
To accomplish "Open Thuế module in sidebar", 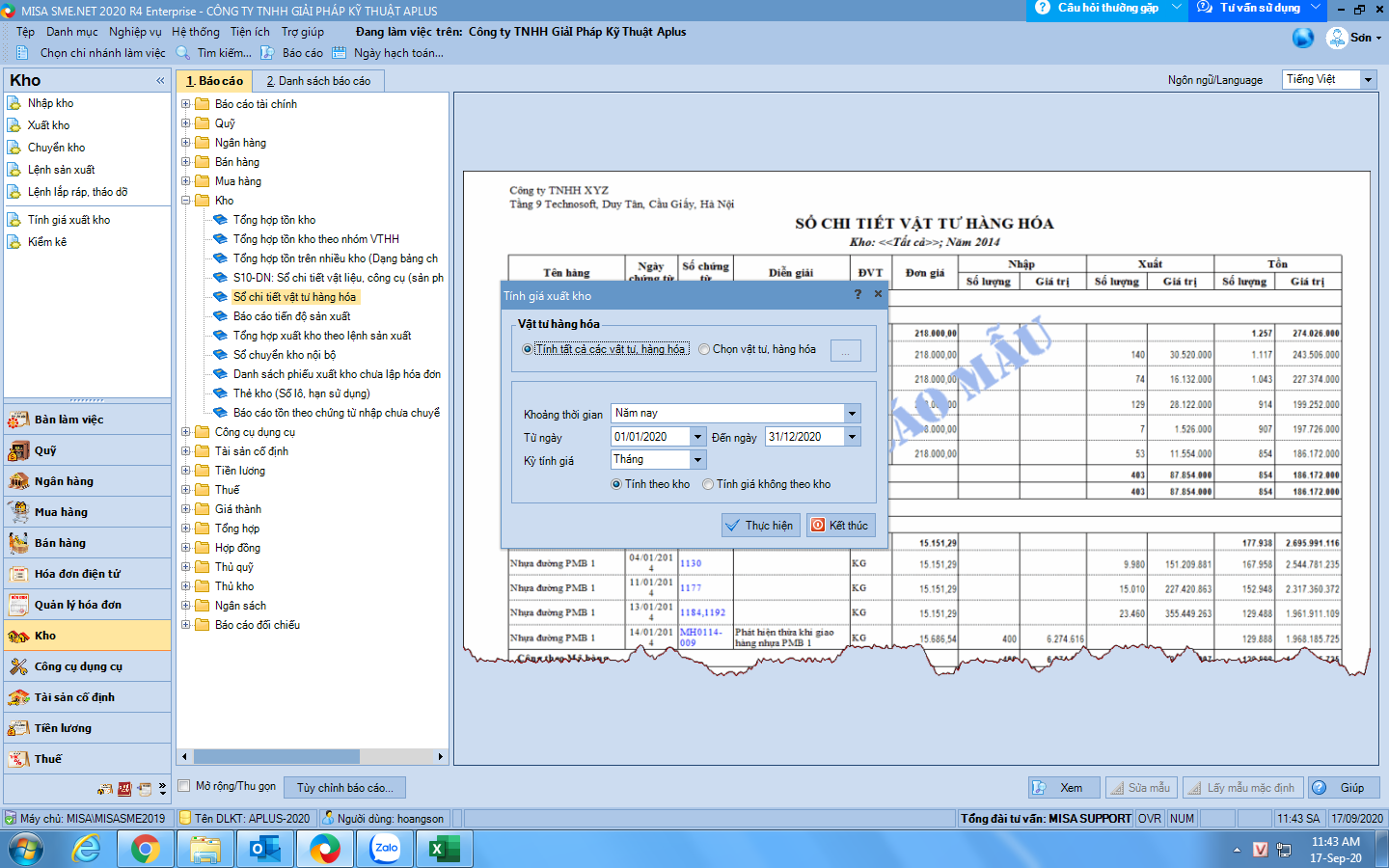I will point(88,759).
